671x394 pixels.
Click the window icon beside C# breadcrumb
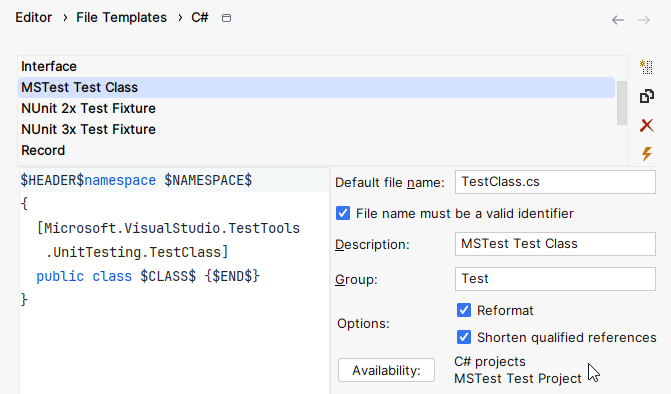coord(226,18)
